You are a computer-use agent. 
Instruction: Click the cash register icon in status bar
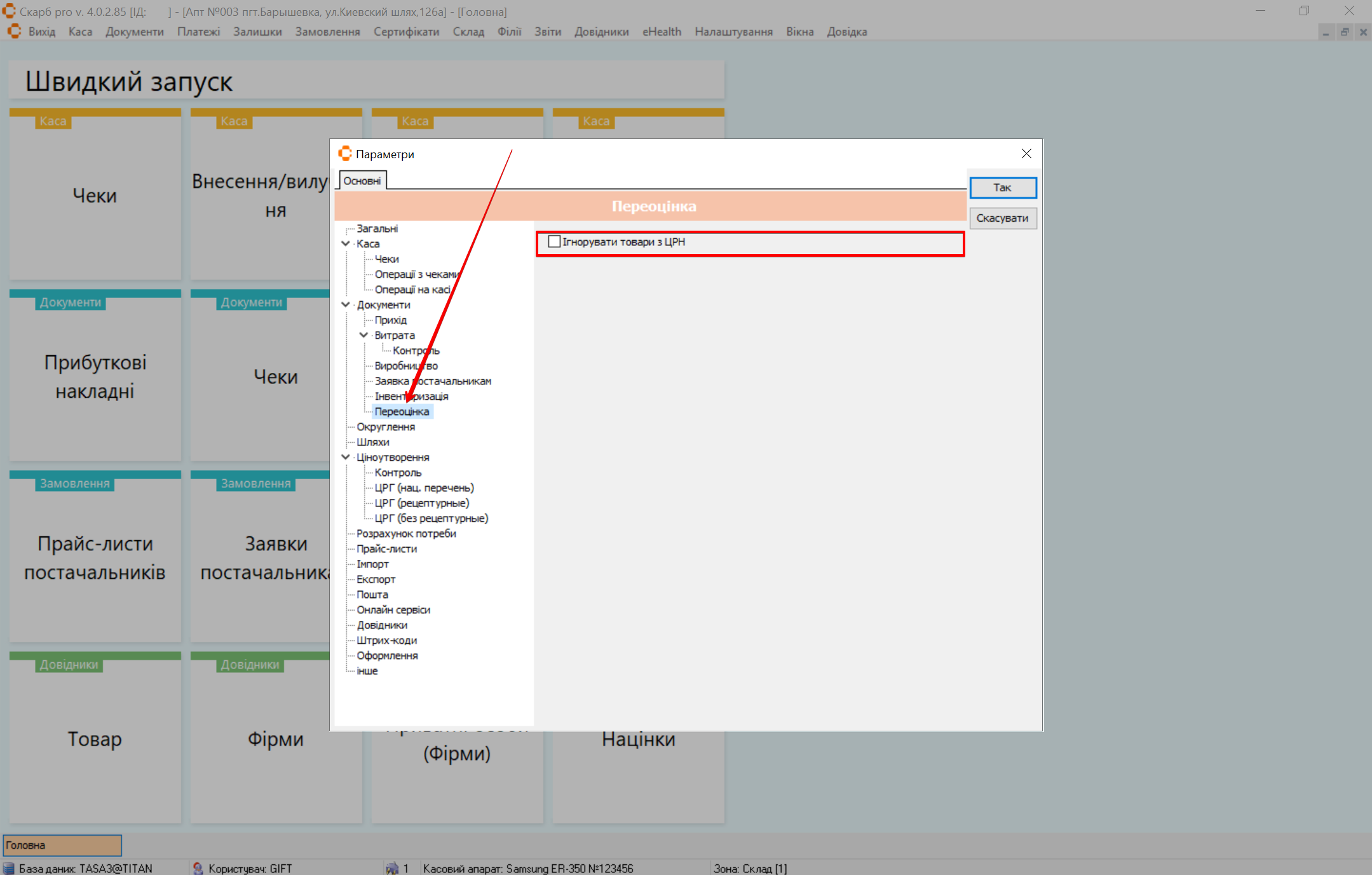point(392,868)
